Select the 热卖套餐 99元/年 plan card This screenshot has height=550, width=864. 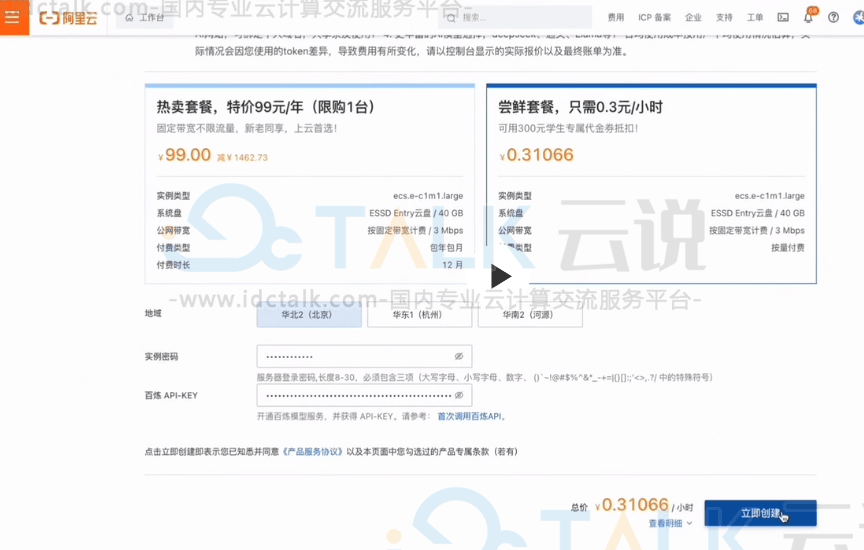click(310, 184)
